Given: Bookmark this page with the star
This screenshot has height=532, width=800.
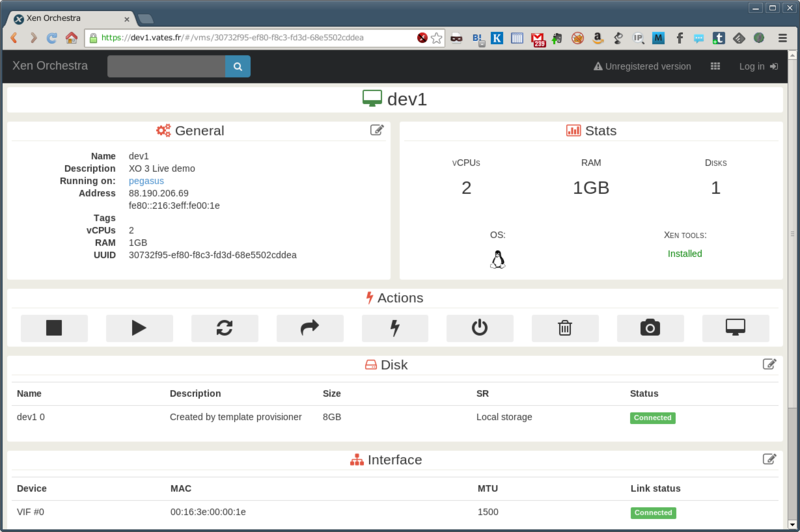Looking at the screenshot, I should coord(436,38).
